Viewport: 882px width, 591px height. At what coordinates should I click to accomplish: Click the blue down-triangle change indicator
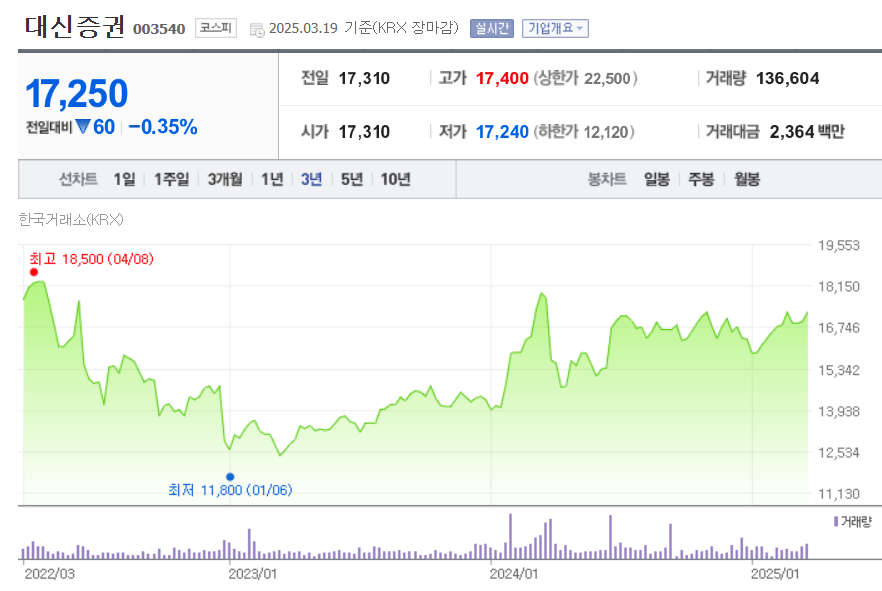coord(83,127)
